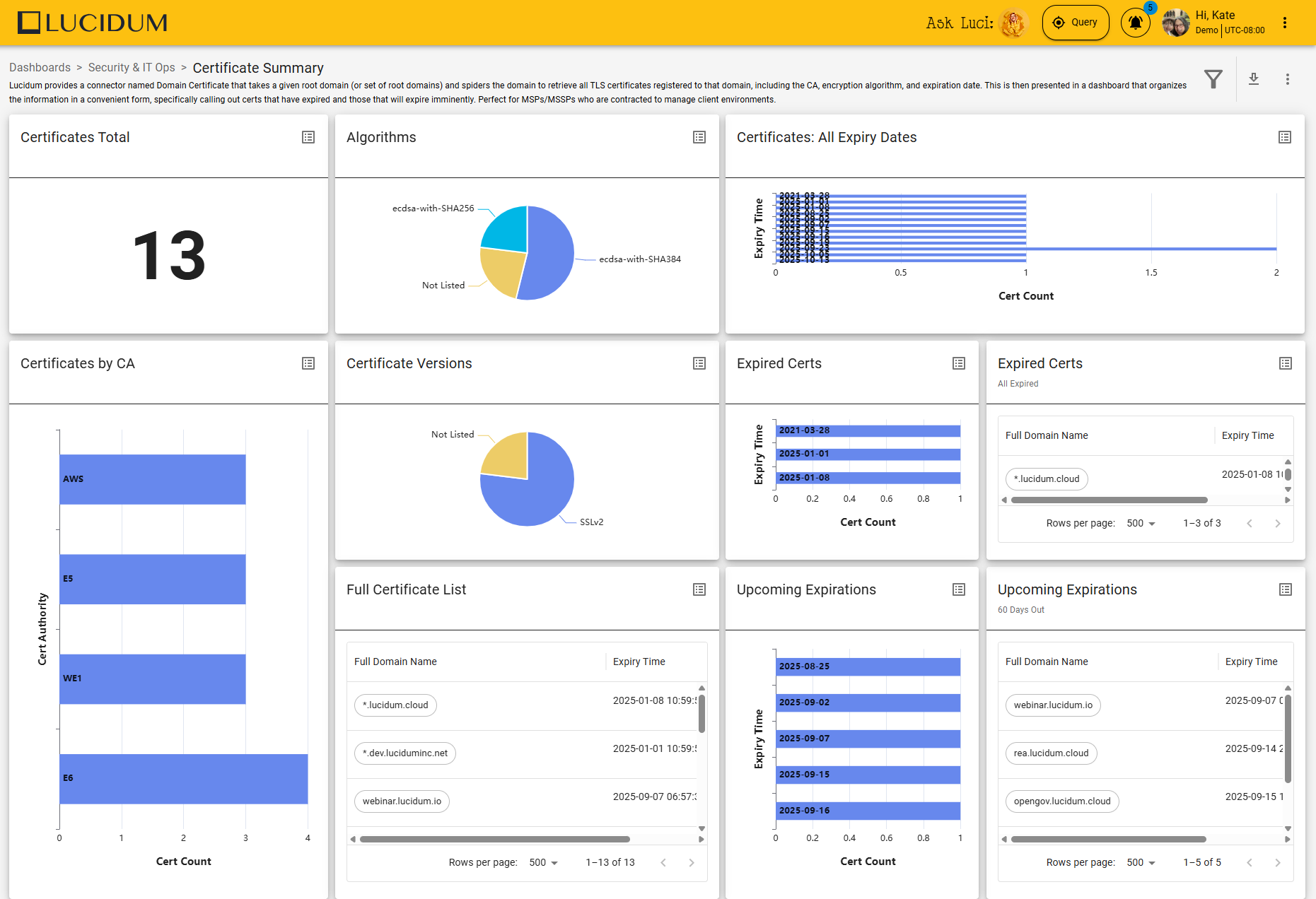Screen dimensions: 1316x899
Task: Go to previous page in Full Certificate List
Action: [663, 863]
